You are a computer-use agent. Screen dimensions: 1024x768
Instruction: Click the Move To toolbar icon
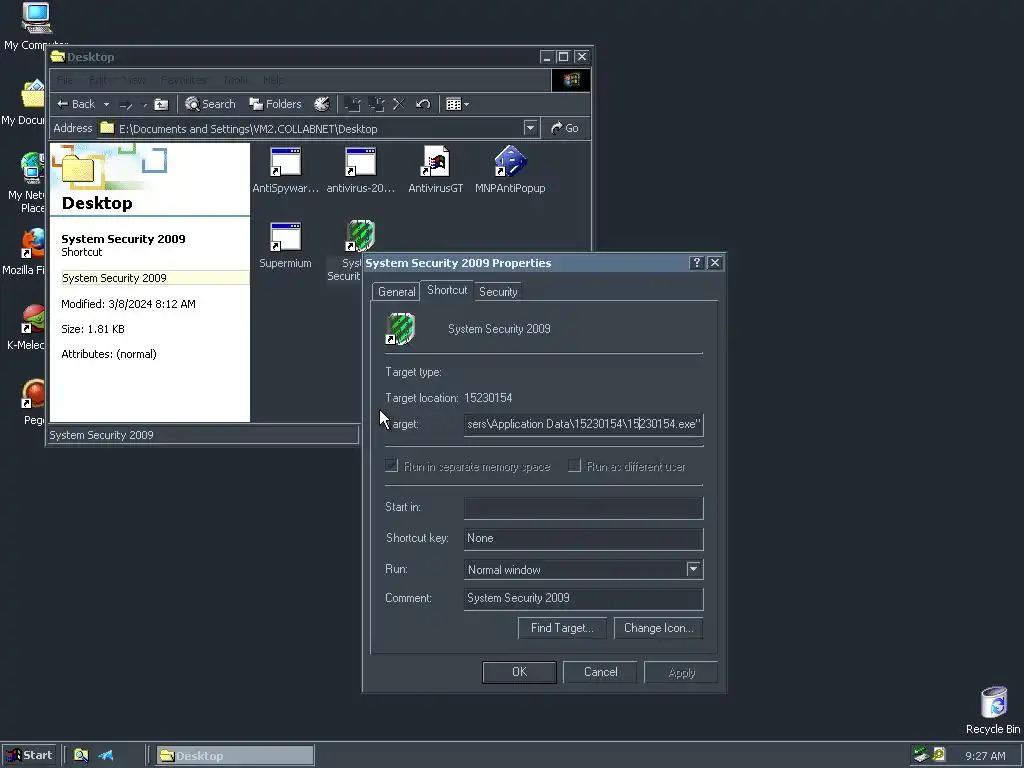[x=353, y=104]
